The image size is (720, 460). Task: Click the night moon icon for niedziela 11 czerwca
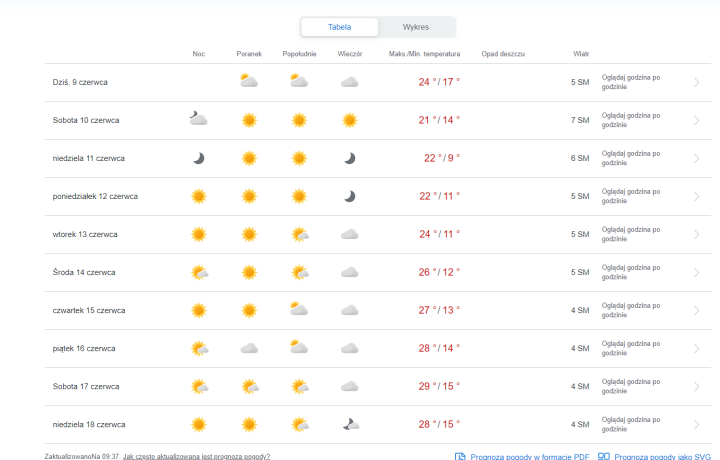tap(199, 158)
